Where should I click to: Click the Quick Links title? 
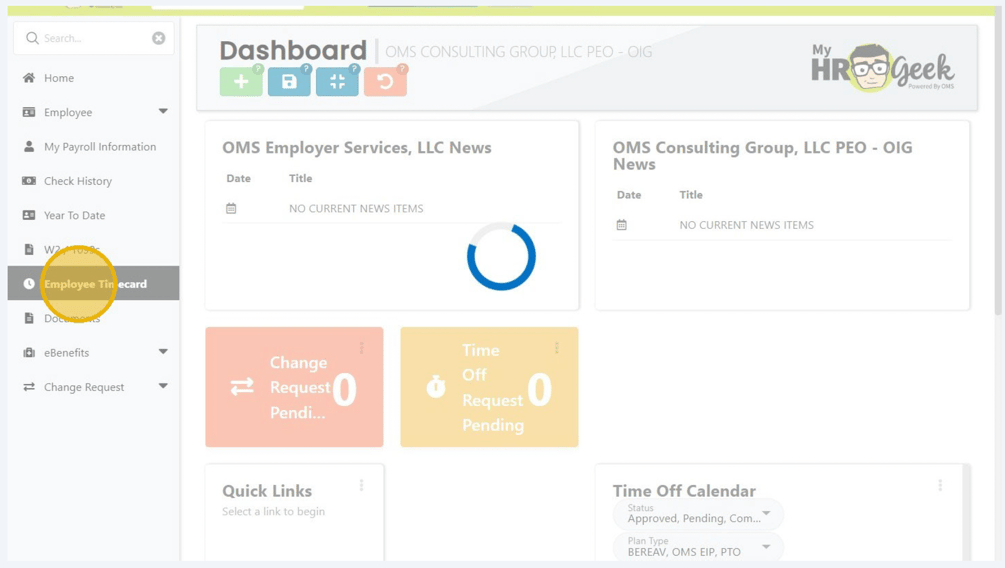click(x=267, y=491)
